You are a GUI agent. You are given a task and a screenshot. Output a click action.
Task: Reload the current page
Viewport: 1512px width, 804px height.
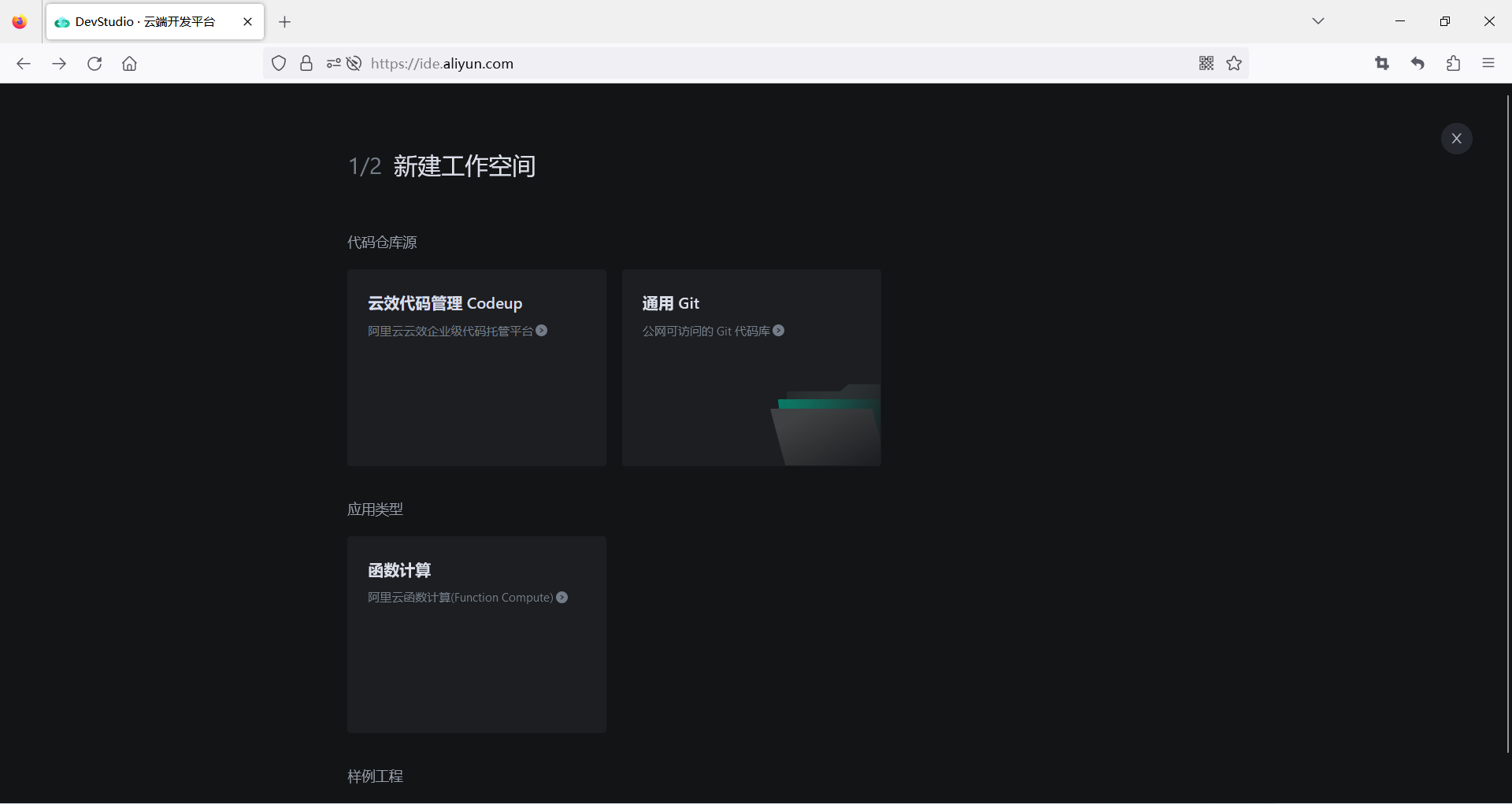click(x=94, y=63)
